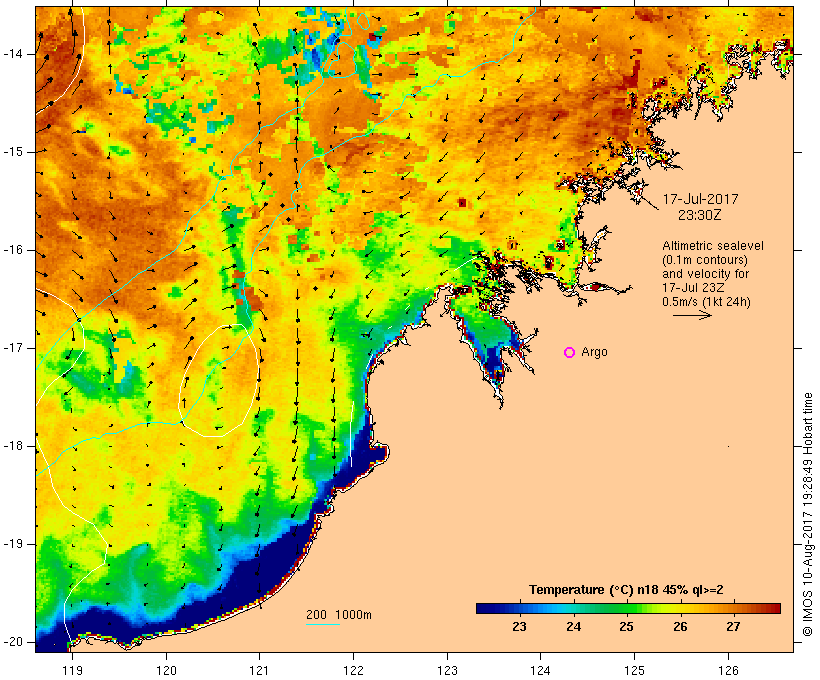Click longitude axis label '120'
Image resolution: width=820 pixels, height=680 pixels.
point(166,671)
